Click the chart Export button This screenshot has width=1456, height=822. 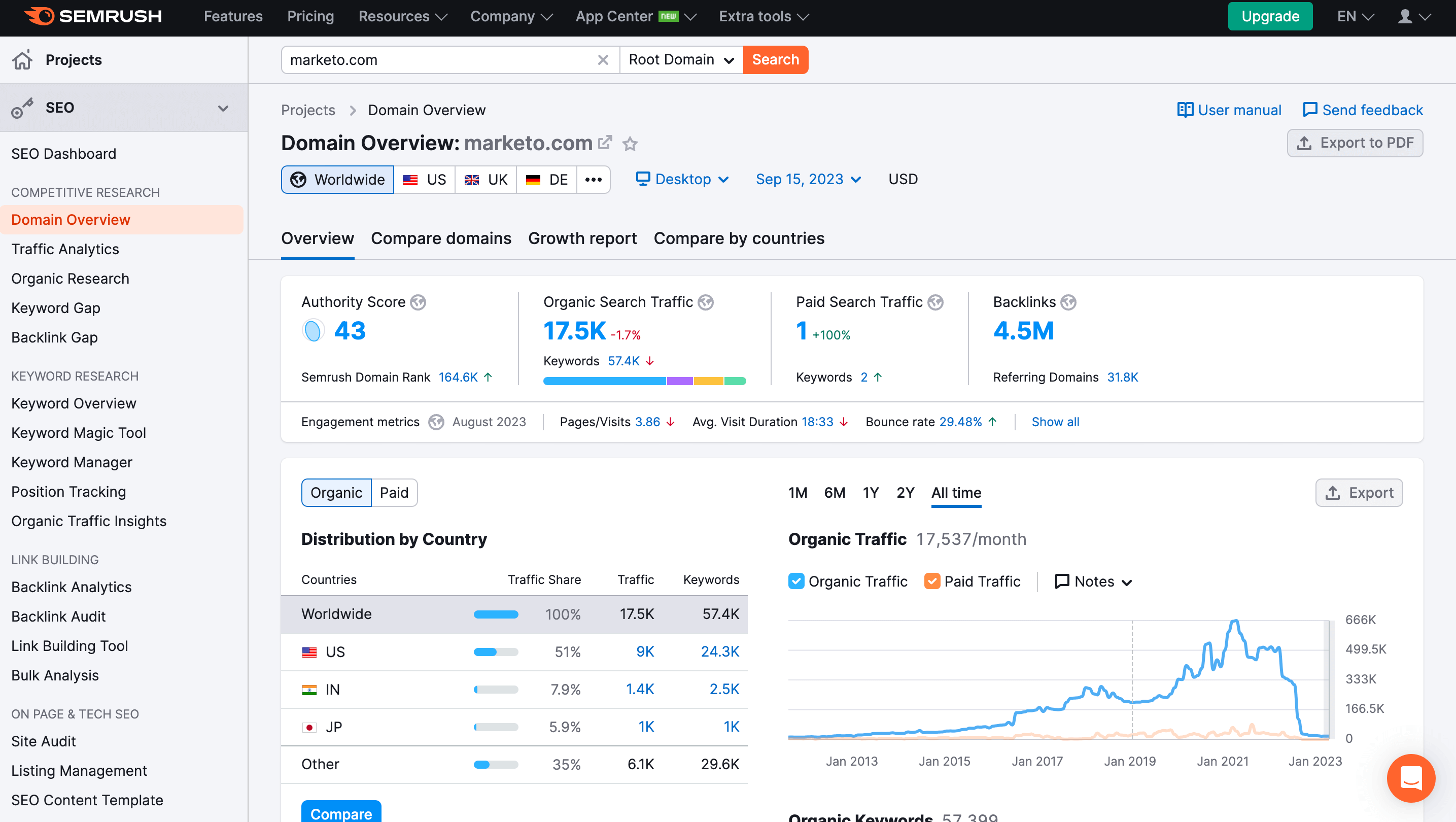coord(1359,492)
